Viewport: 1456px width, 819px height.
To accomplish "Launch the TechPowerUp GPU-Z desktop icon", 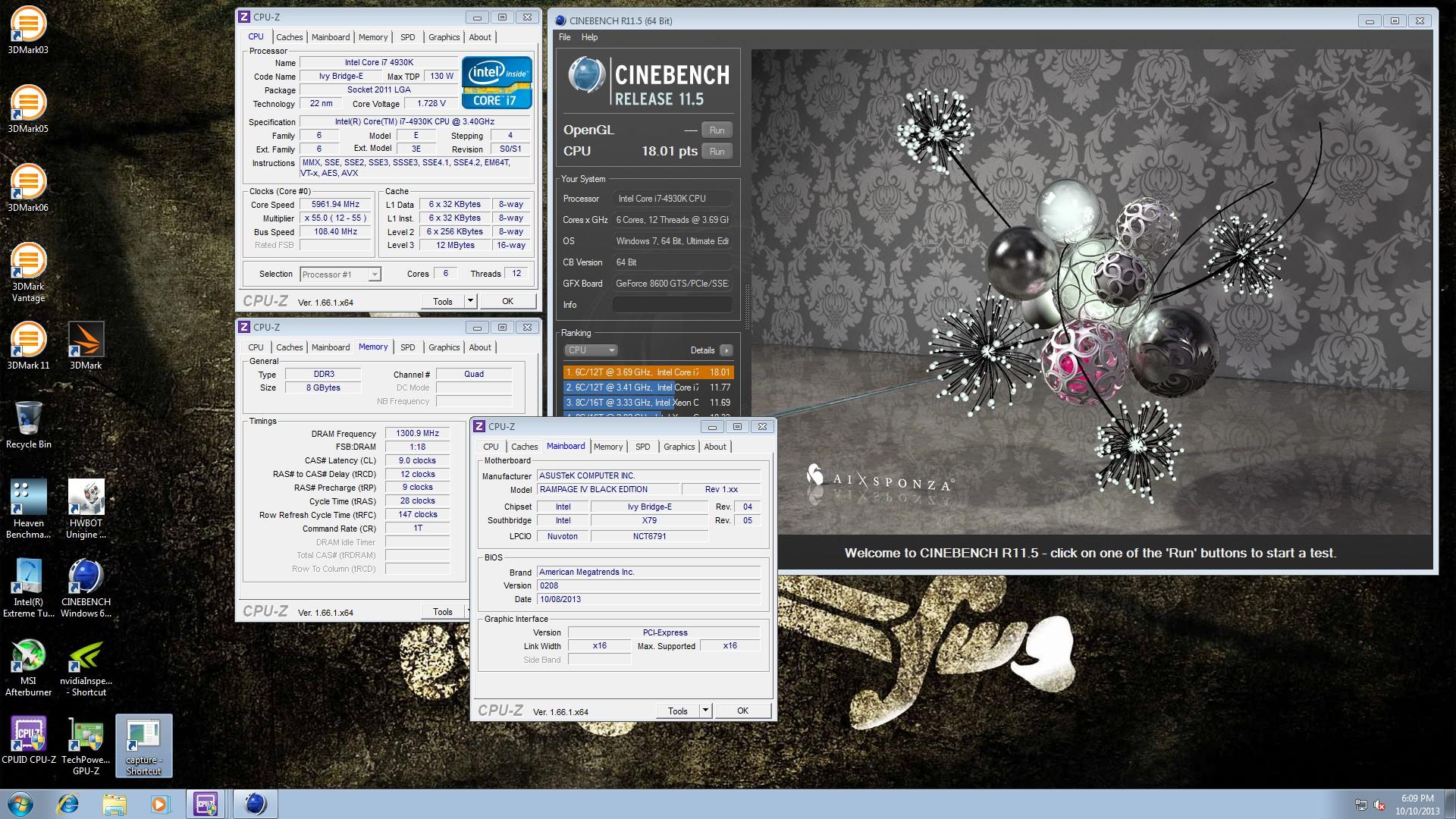I will 86,745.
